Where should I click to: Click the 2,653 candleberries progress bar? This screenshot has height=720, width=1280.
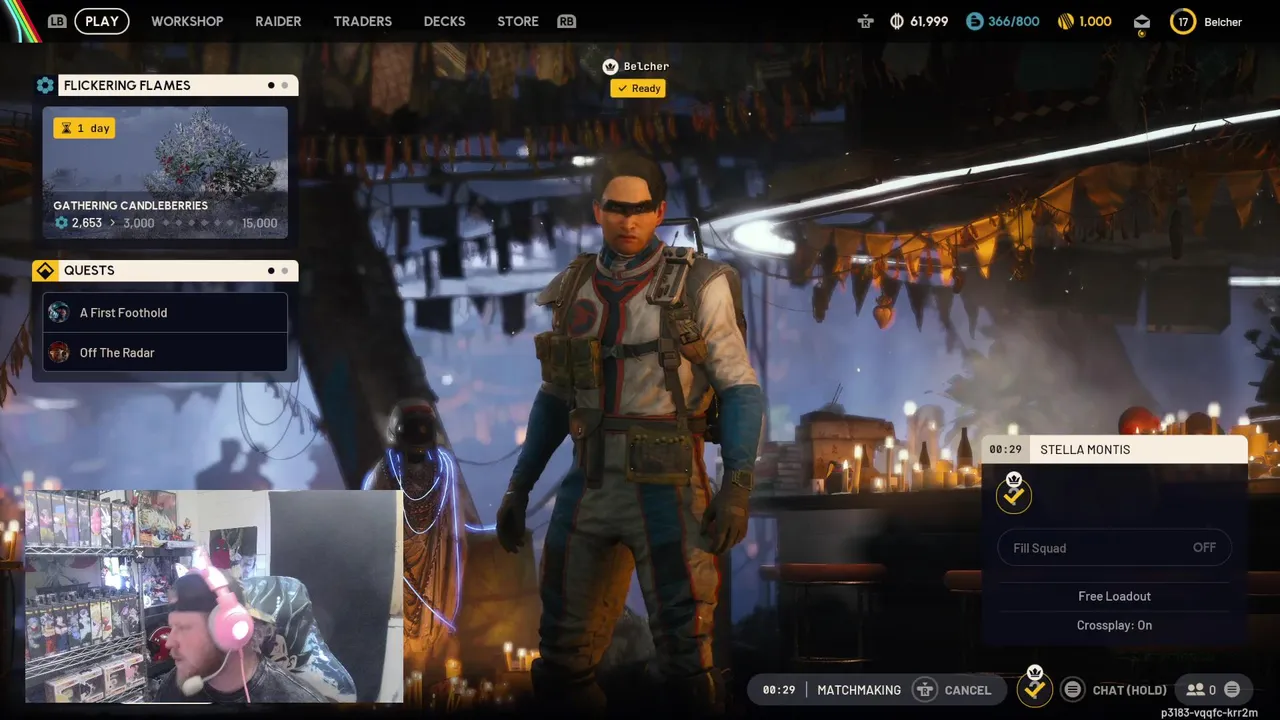pyautogui.click(x=165, y=223)
